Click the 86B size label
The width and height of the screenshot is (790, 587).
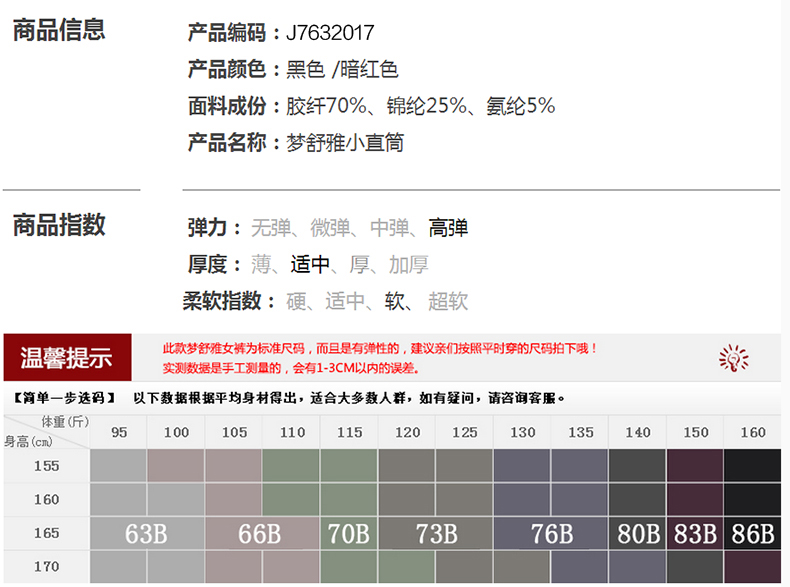[753, 534]
